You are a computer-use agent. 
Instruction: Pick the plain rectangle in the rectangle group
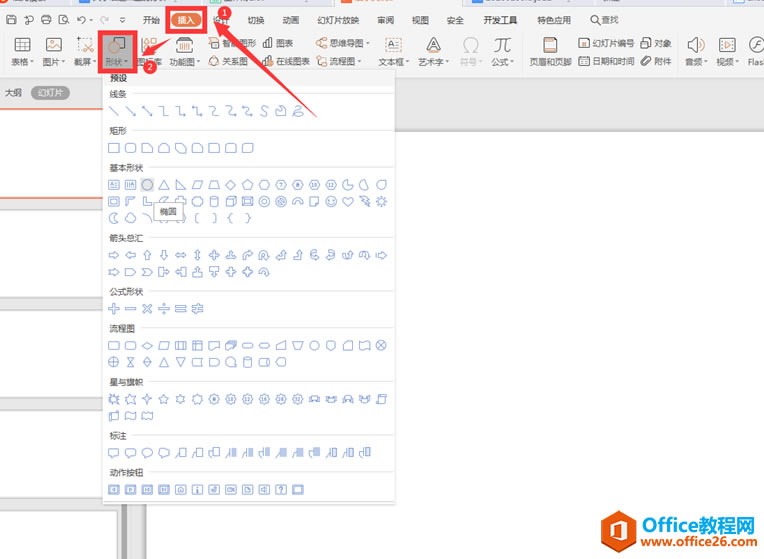(x=114, y=148)
